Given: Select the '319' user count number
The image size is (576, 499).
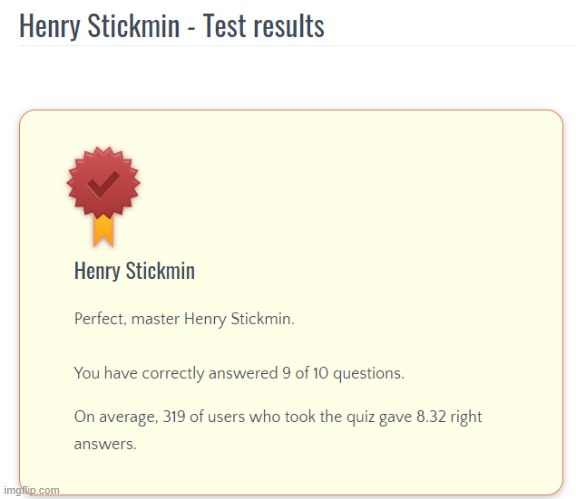Looking at the screenshot, I should pyautogui.click(x=174, y=417).
